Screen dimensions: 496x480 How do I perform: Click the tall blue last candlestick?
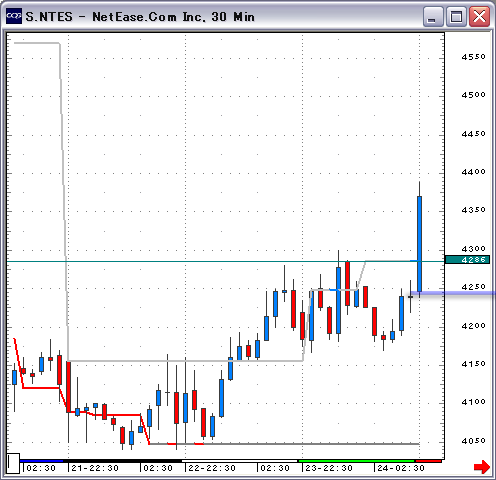coord(419,244)
